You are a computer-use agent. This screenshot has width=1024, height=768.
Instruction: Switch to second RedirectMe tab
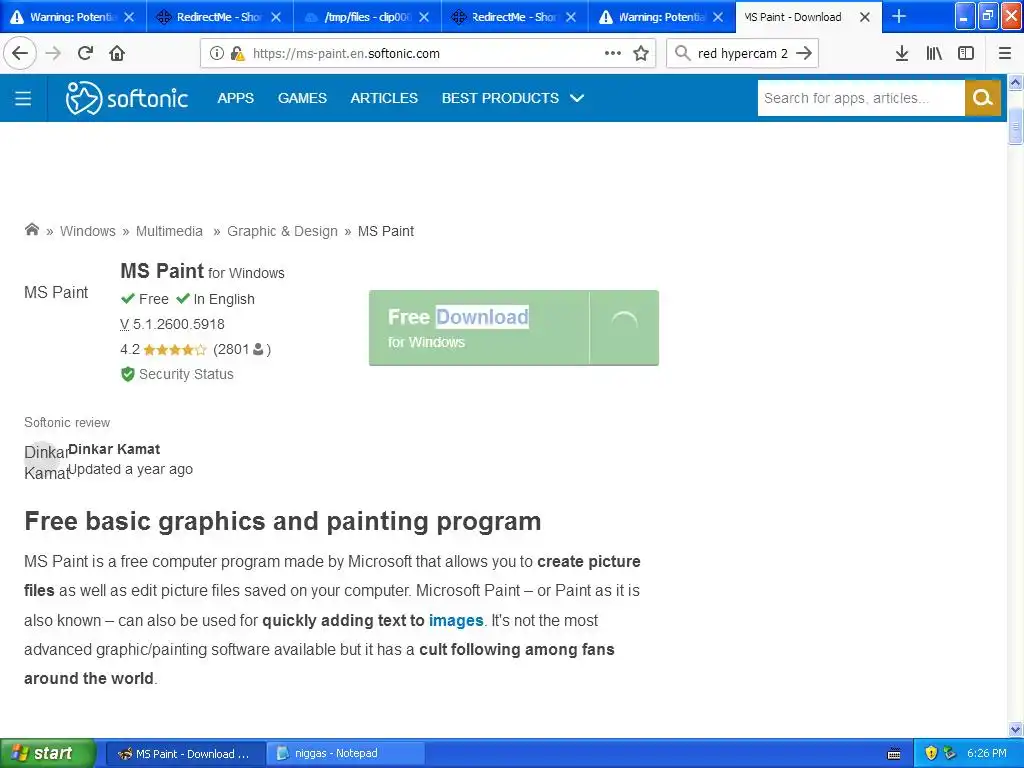515,17
